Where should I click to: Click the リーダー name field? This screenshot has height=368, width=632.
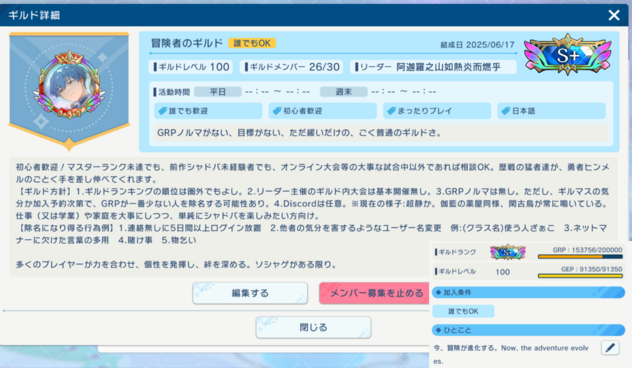point(433,67)
